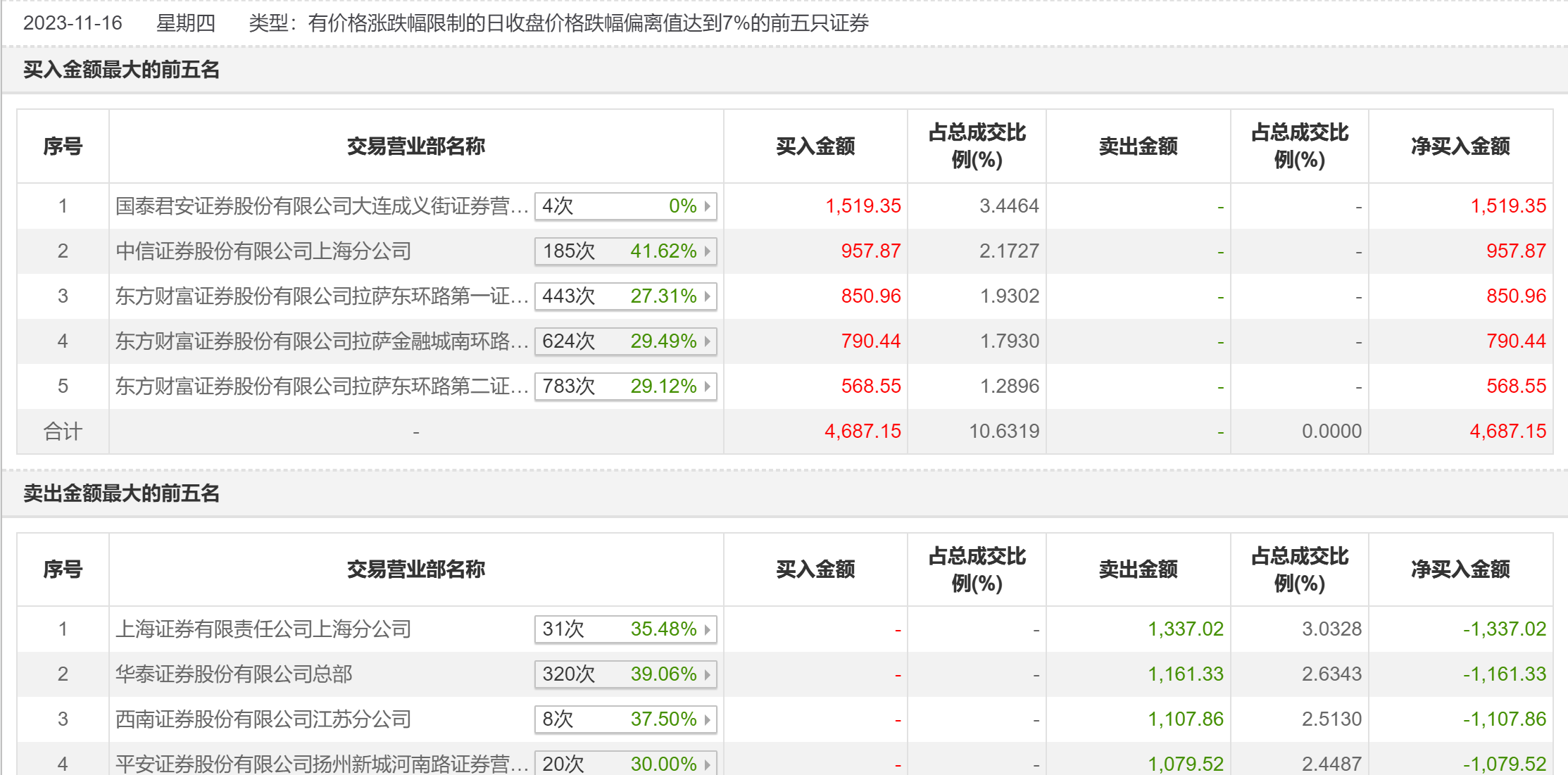The height and width of the screenshot is (775, 1568).
Task: Click arrow beside 华泰证券 320次 39.06%
Action: click(707, 674)
